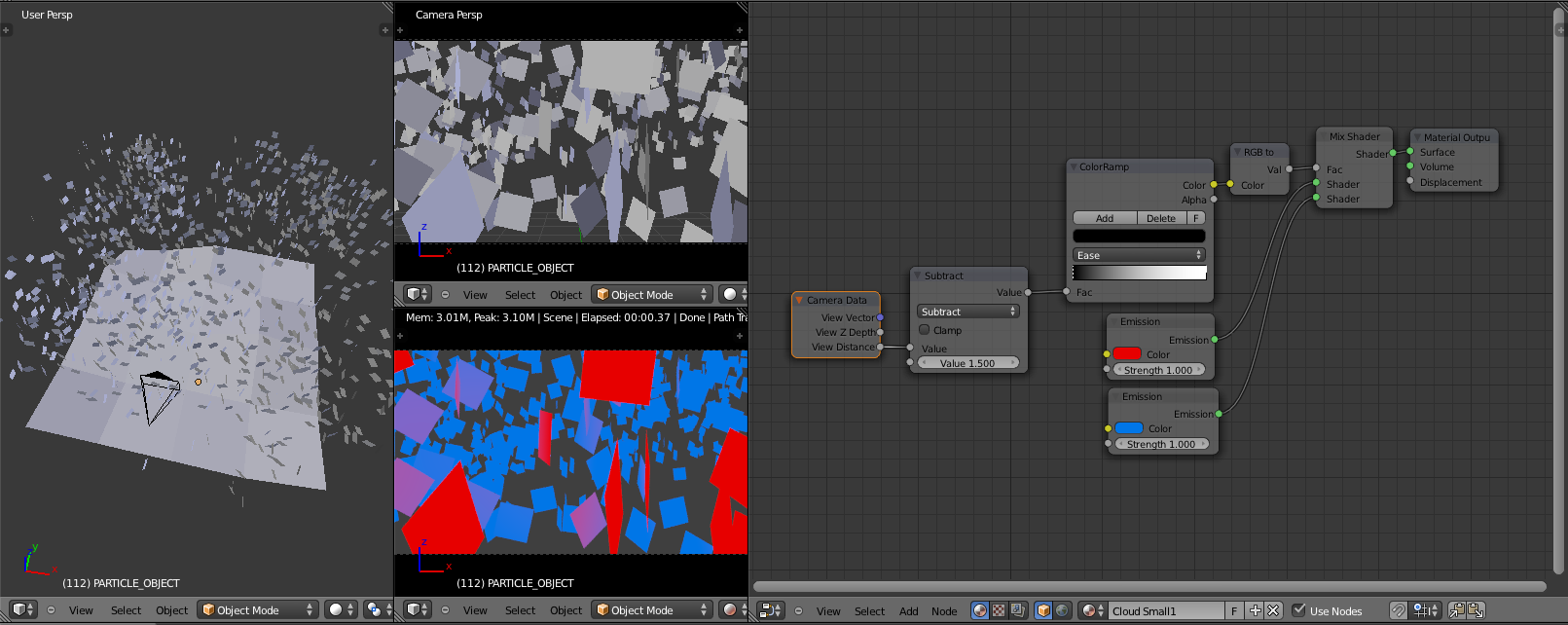This screenshot has height=625, width=1568.
Task: Click Delete button in ColorRamp node
Action: pyautogui.click(x=1161, y=218)
